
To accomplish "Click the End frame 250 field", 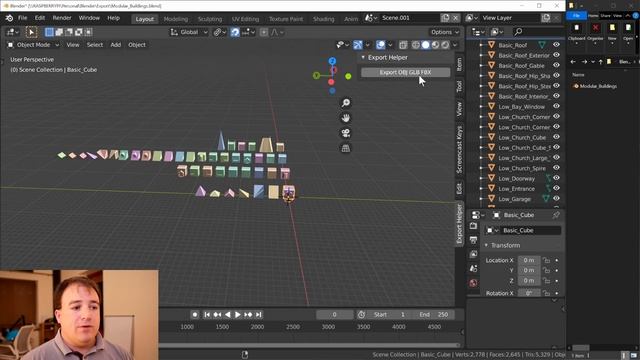I will point(434,315).
